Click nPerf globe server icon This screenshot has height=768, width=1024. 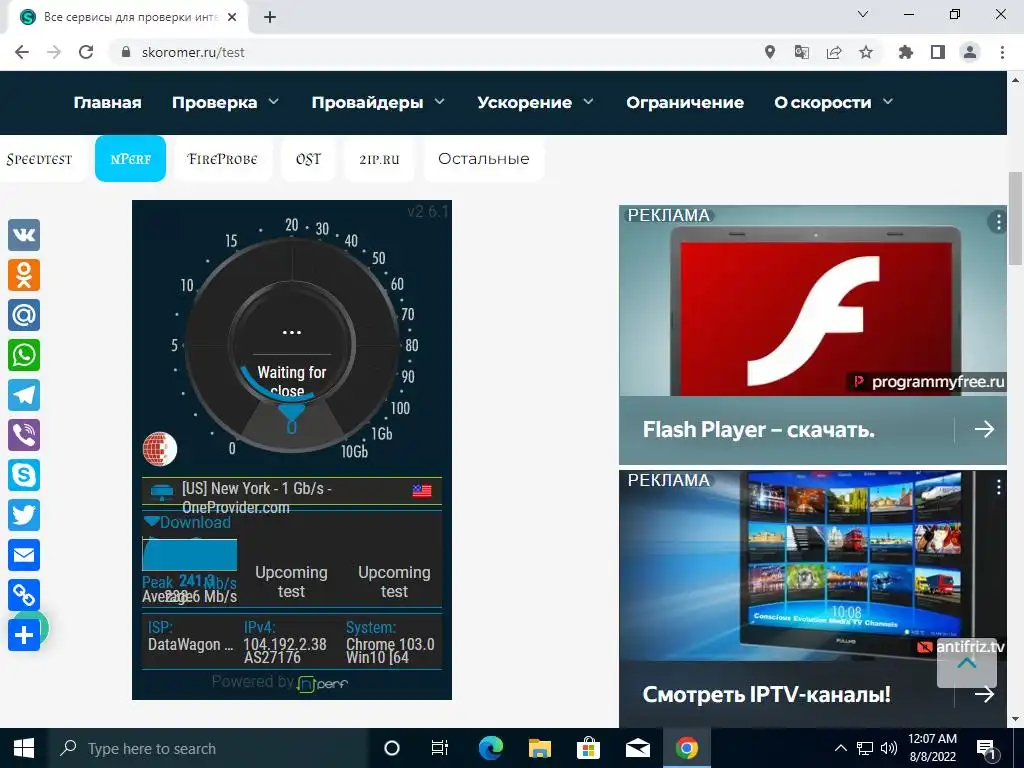tap(160, 449)
